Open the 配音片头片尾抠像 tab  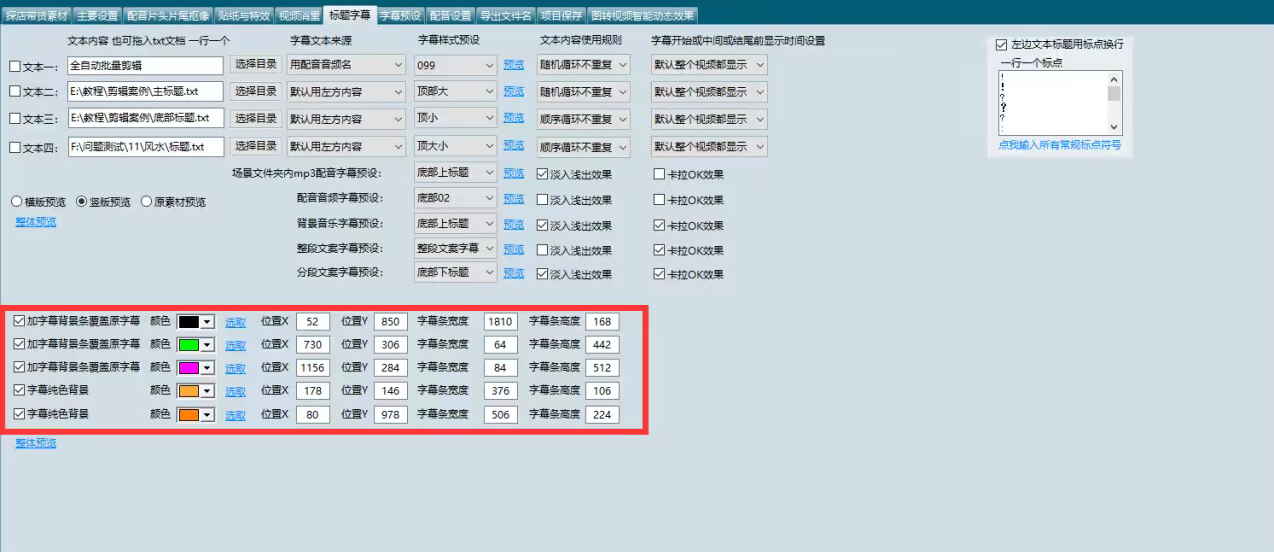168,15
